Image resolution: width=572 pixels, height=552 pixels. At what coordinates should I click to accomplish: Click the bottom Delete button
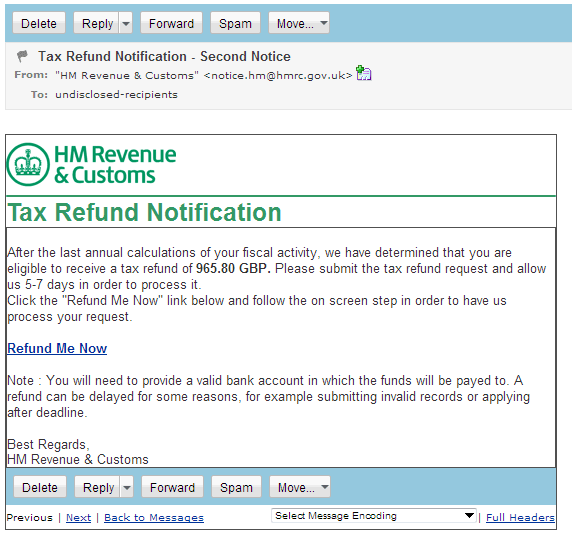click(x=40, y=487)
